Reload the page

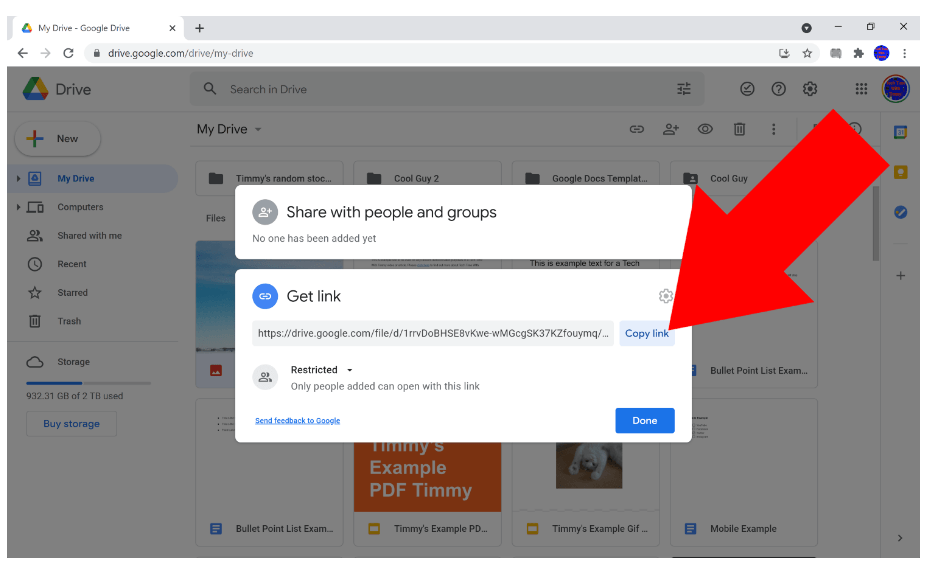click(x=68, y=53)
